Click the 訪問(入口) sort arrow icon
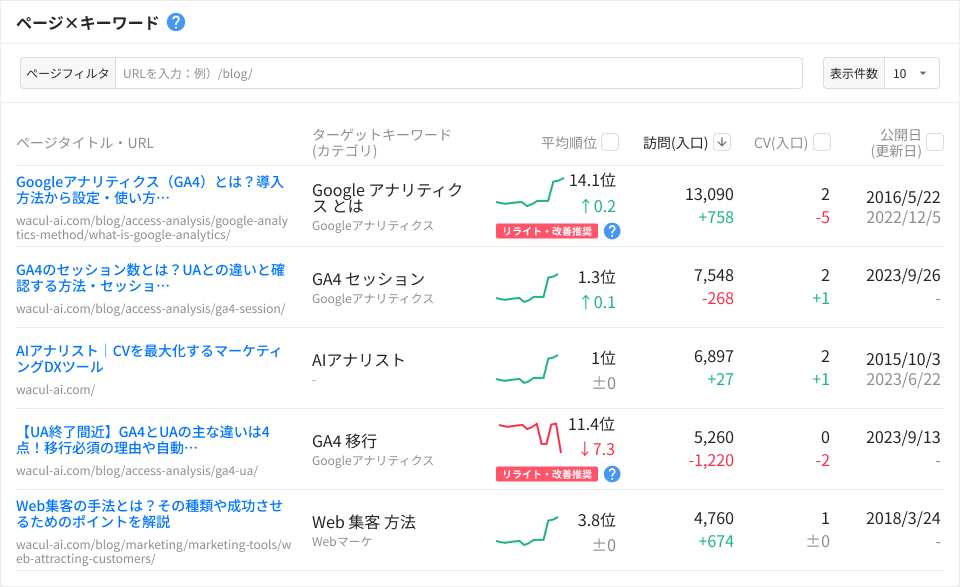 pyautogui.click(x=722, y=143)
